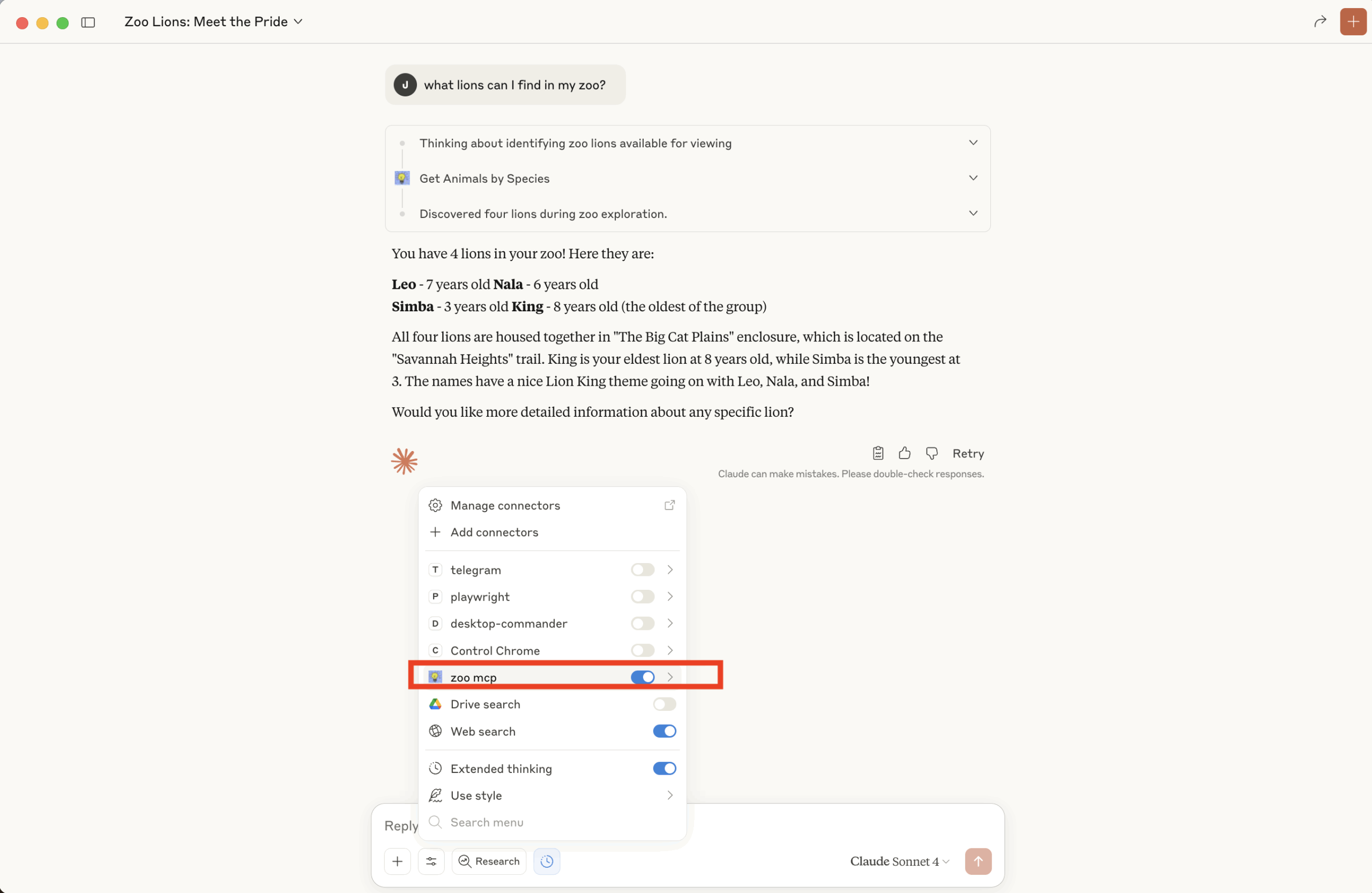Expand the Get Animals by Species step

pyautogui.click(x=973, y=178)
